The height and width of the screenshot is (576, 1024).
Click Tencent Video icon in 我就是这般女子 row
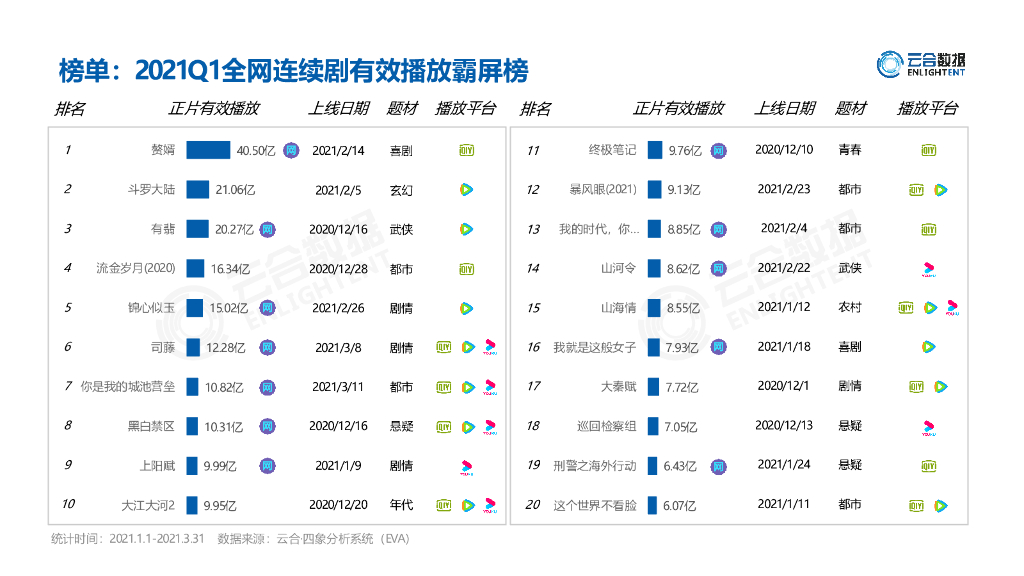coord(929,347)
